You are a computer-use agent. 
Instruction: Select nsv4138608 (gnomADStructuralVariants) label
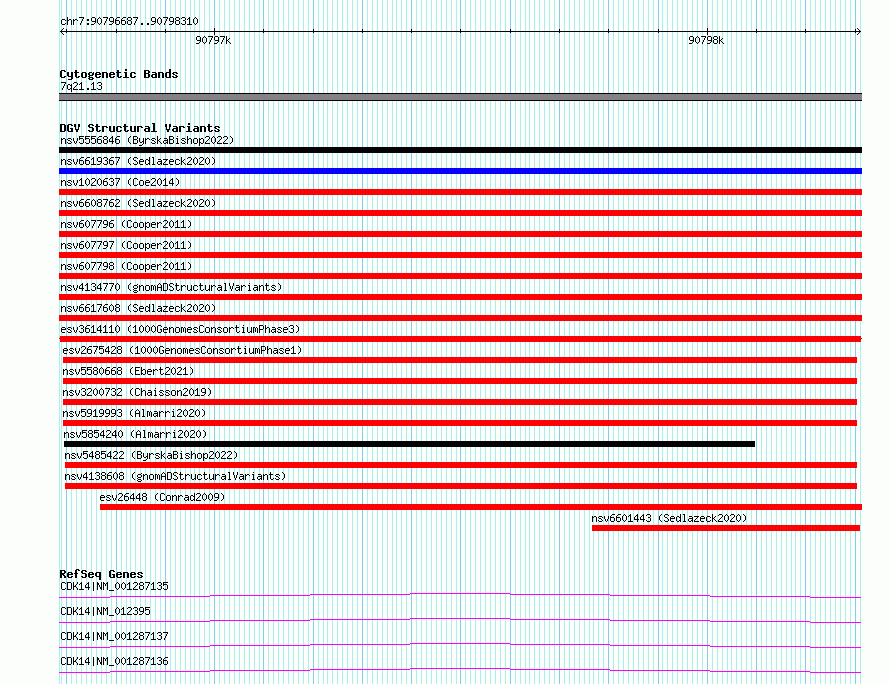(175, 476)
